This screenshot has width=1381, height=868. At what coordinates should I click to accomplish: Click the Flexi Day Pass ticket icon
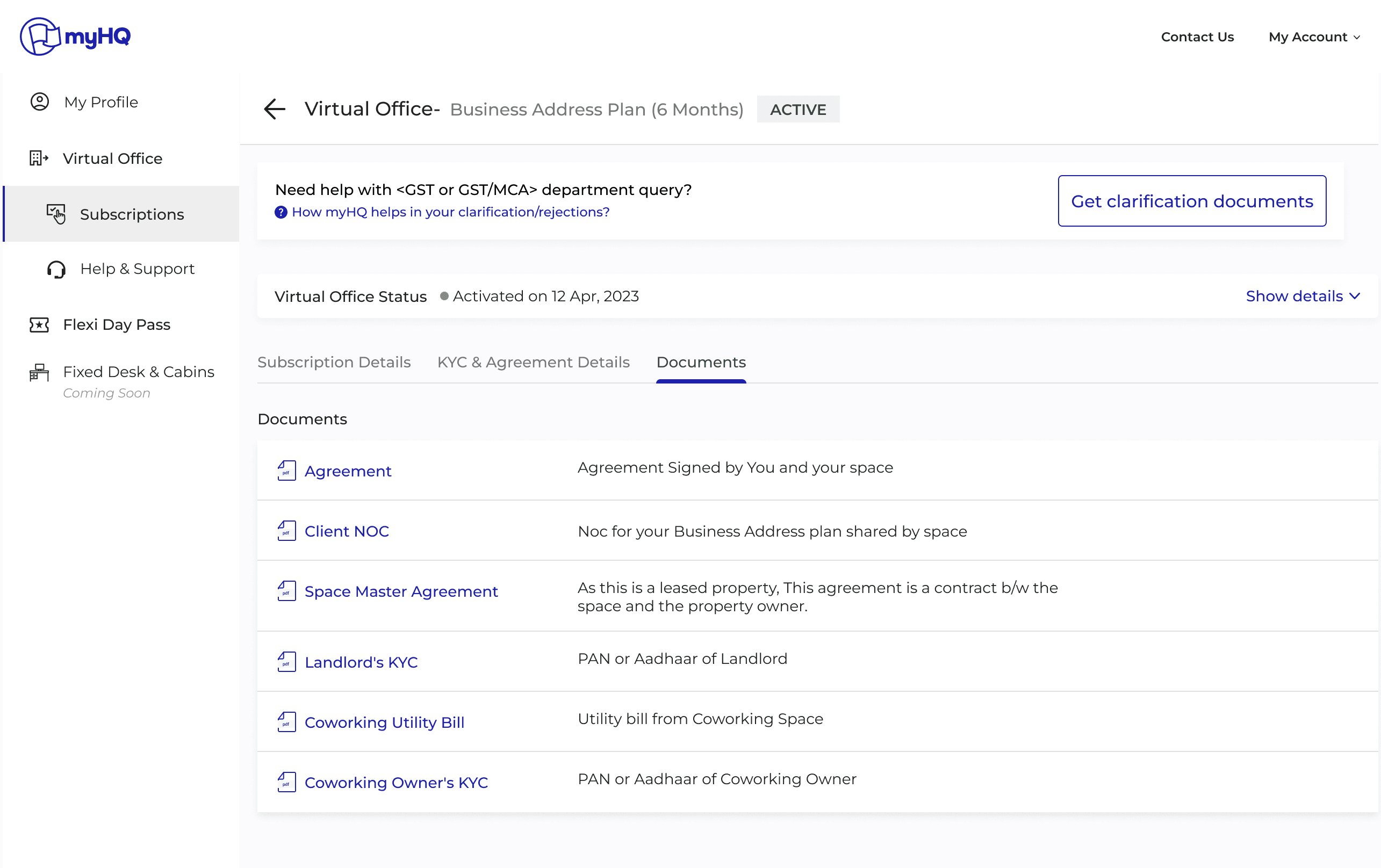[x=39, y=324]
